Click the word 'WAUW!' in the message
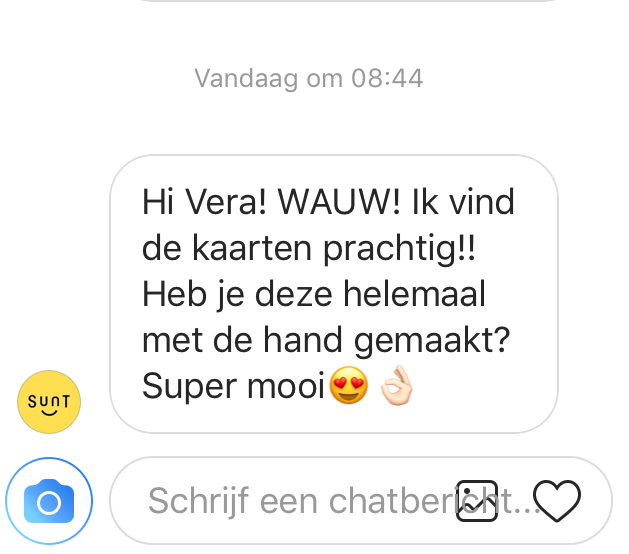Image resolution: width=629 pixels, height=554 pixels. (339, 202)
